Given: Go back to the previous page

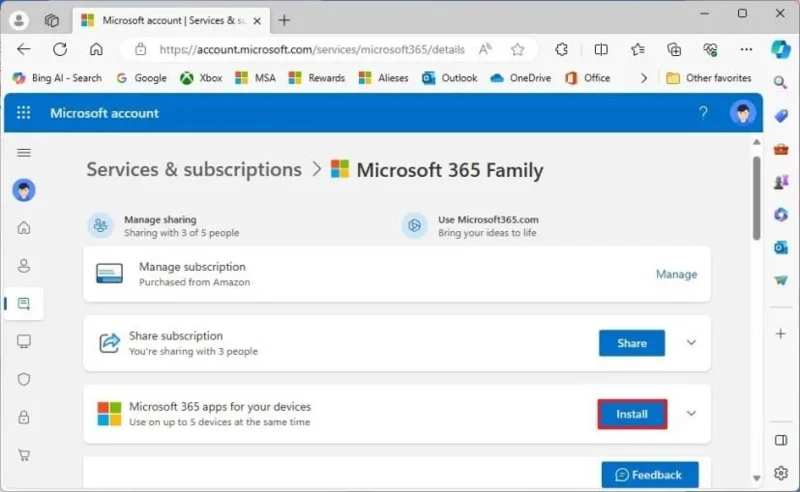Looking at the screenshot, I should tap(23, 49).
